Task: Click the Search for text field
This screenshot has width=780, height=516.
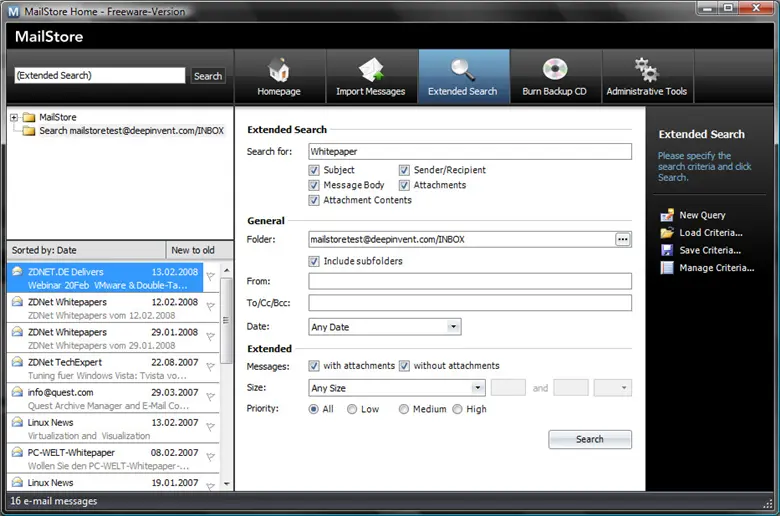Action: point(470,152)
